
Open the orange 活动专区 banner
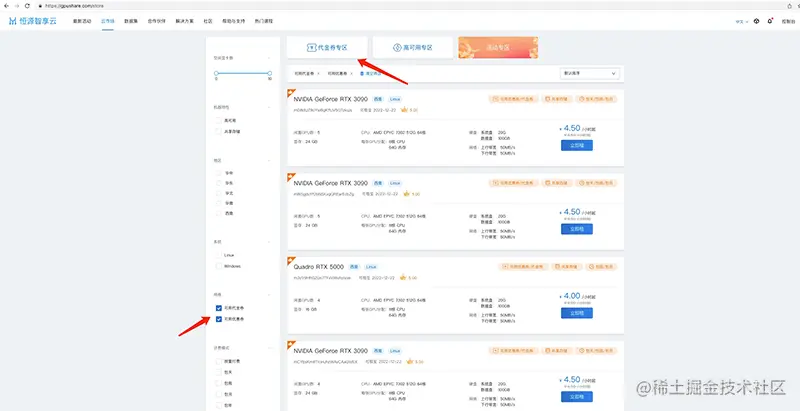coord(498,47)
